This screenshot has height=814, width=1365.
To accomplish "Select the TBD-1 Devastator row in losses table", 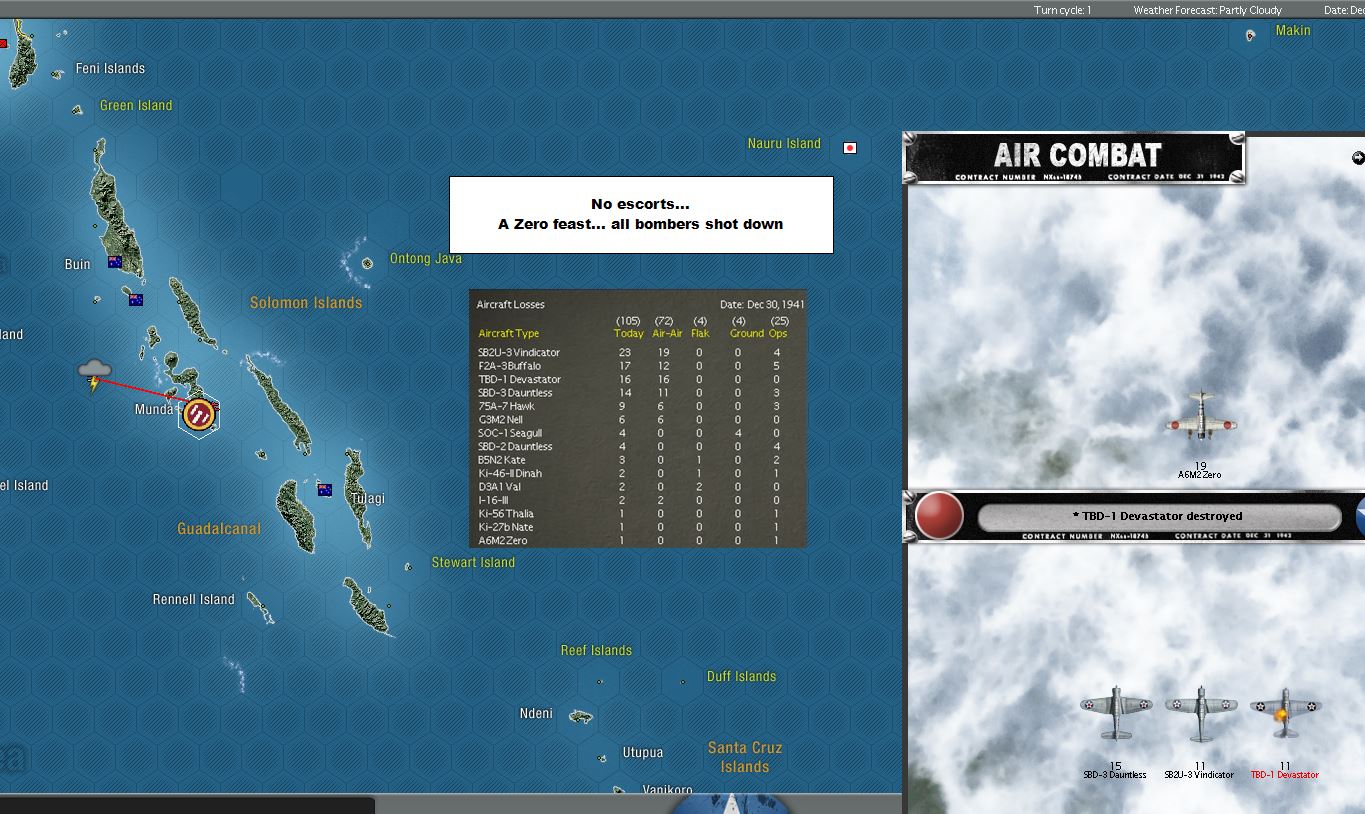I will pyautogui.click(x=638, y=379).
